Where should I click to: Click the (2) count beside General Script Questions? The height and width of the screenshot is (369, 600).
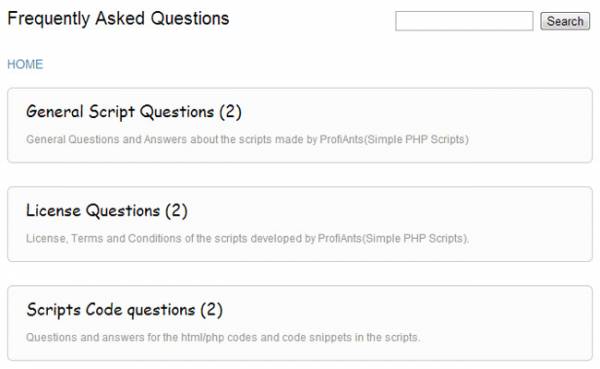click(230, 112)
